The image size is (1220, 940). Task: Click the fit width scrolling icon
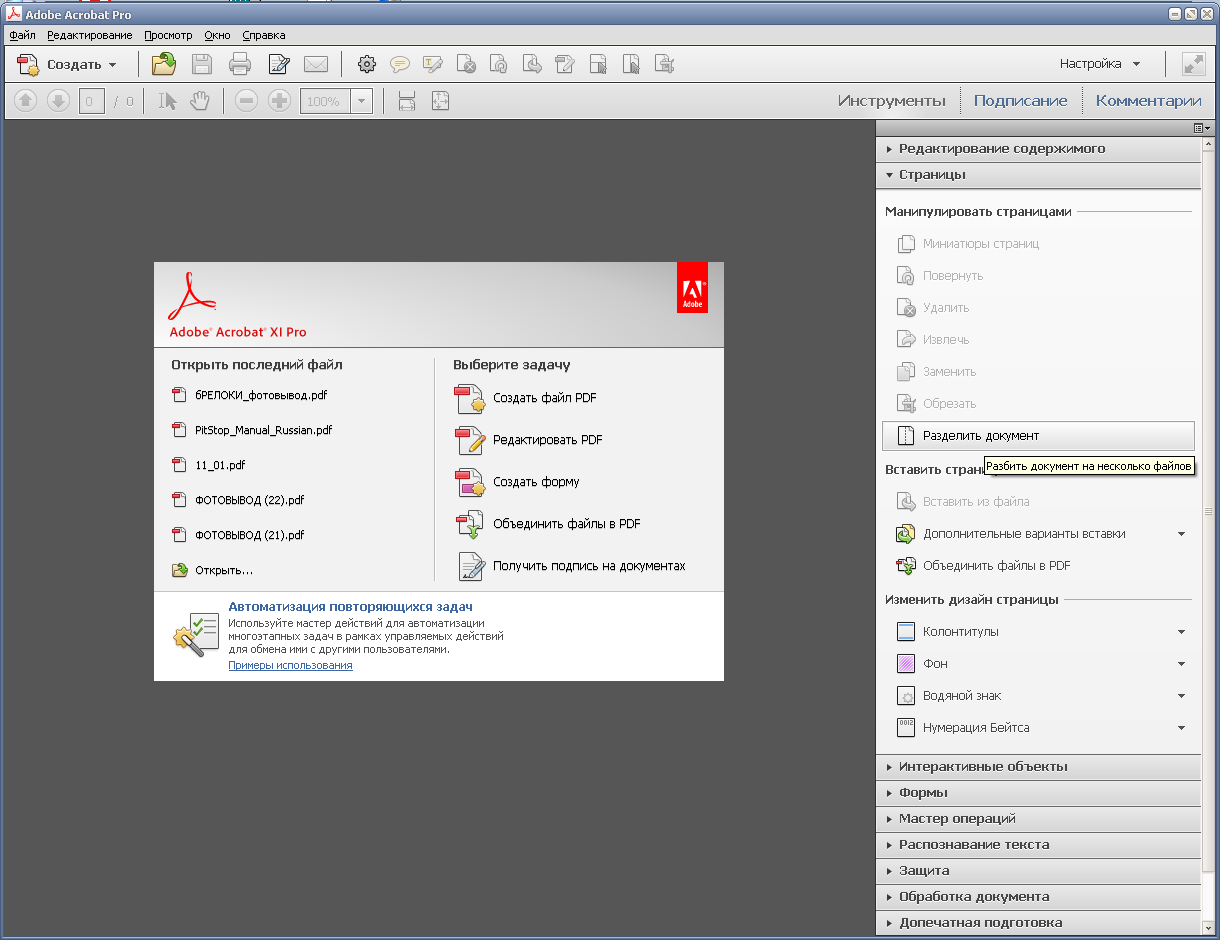(407, 101)
